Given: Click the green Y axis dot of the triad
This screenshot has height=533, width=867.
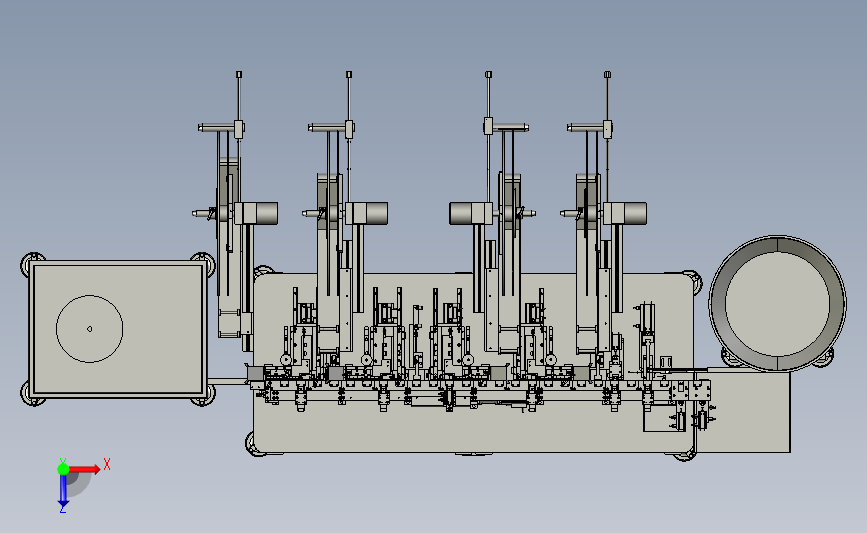Looking at the screenshot, I should click(x=63, y=469).
